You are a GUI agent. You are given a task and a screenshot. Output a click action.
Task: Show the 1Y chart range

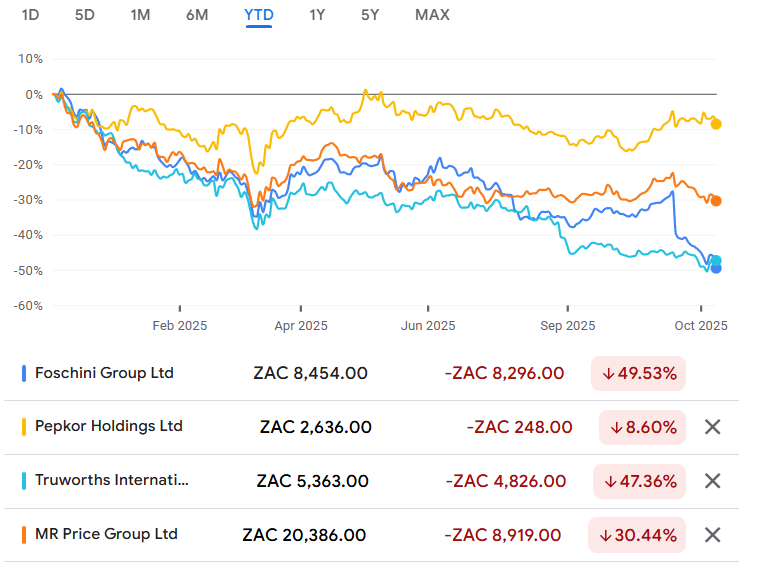click(x=317, y=15)
